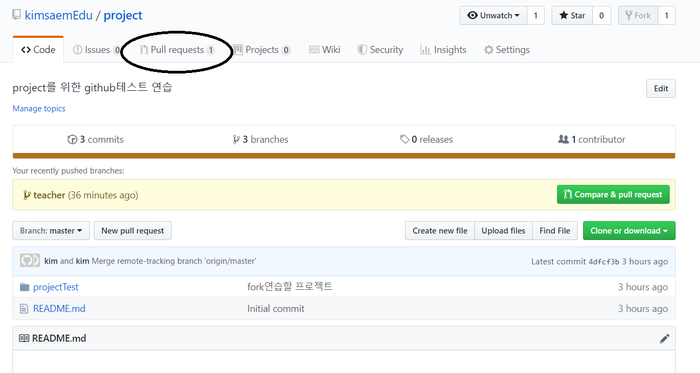This screenshot has width=700, height=373.
Task: Click the file icon beside README.md row
Action: pyautogui.click(x=24, y=309)
